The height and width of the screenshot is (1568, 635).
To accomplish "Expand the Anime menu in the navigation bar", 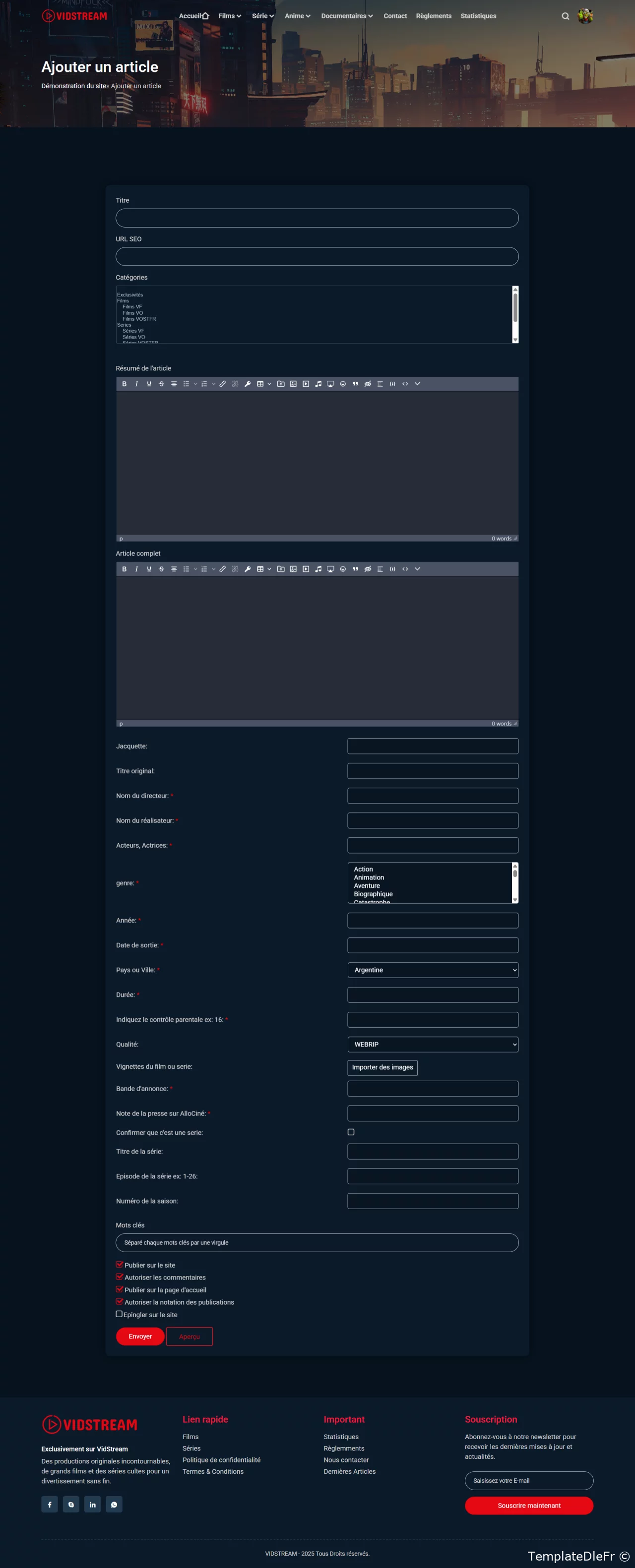I will (297, 16).
